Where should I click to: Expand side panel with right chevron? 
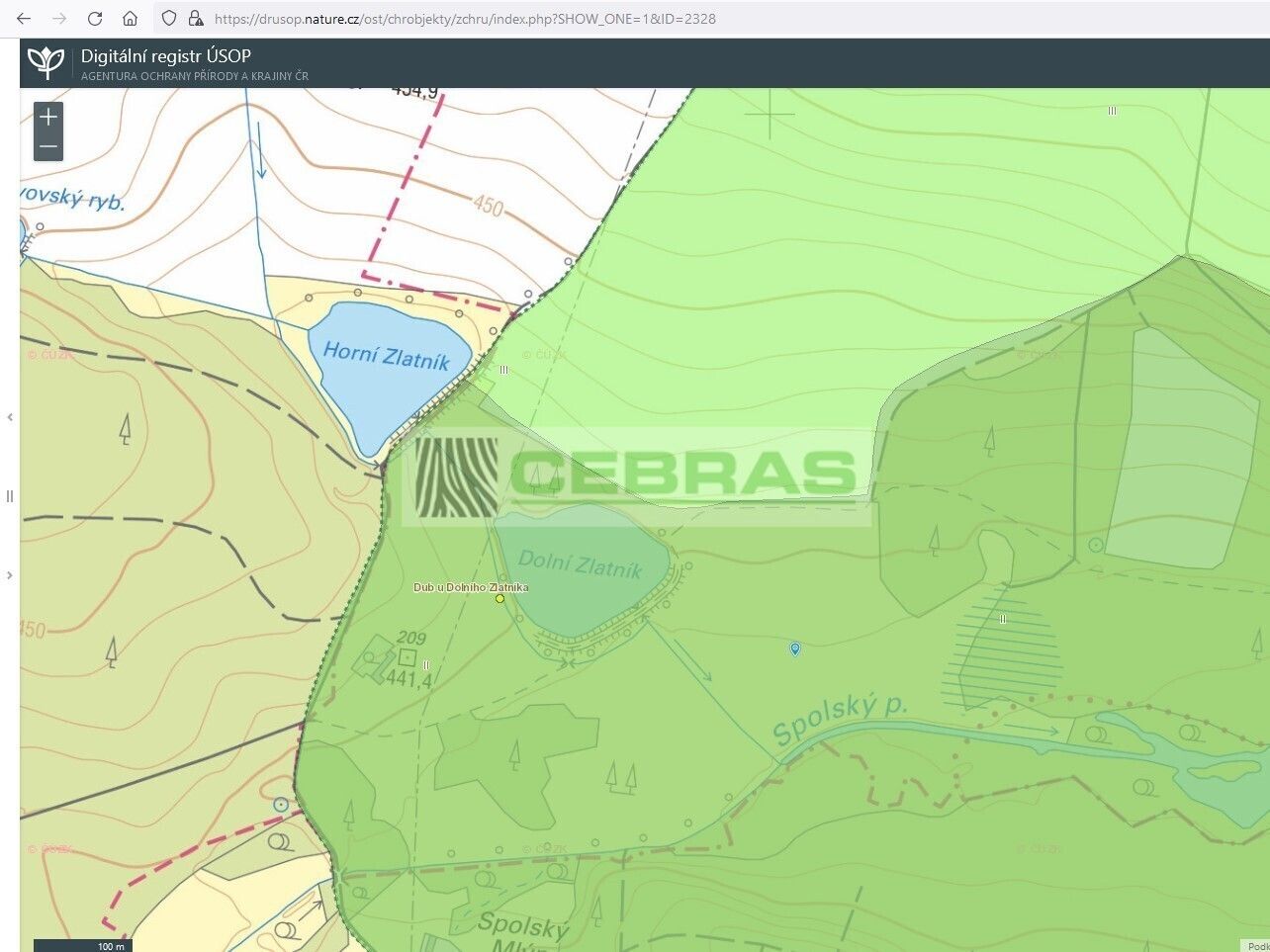tap(10, 575)
